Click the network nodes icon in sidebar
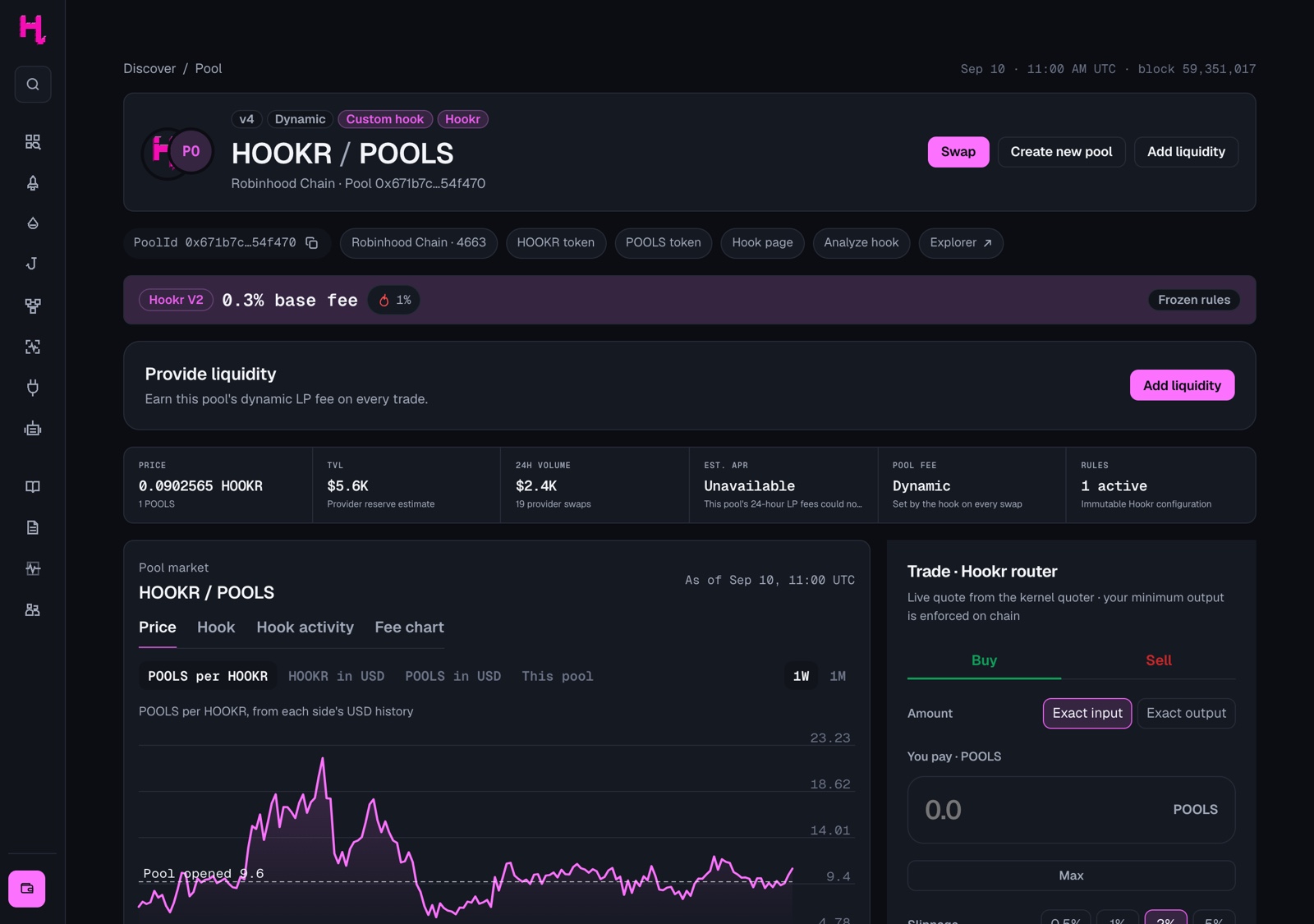The width and height of the screenshot is (1314, 924). [33, 306]
